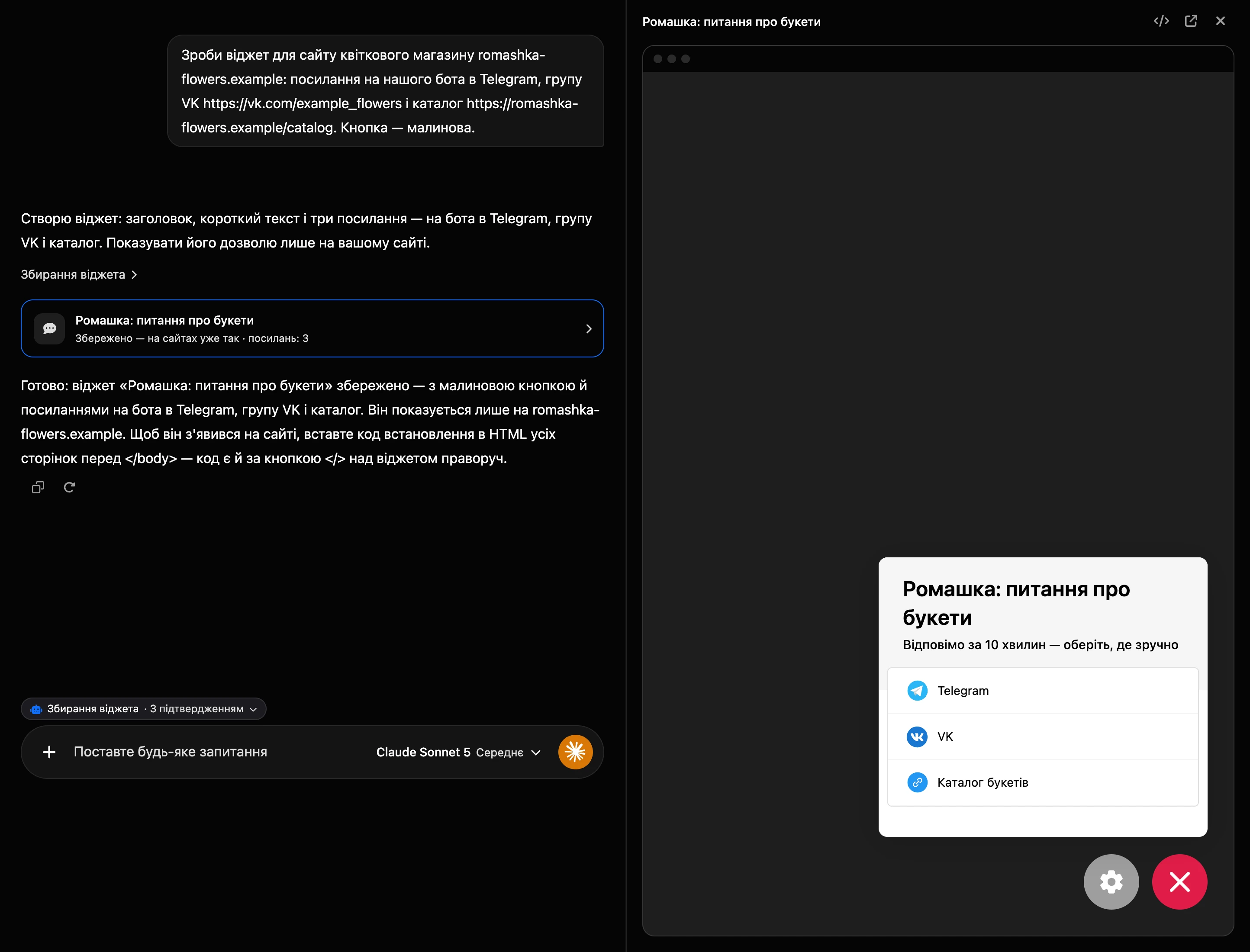Click the crimson close widget button
This screenshot has width=1250, height=952.
click(1180, 882)
